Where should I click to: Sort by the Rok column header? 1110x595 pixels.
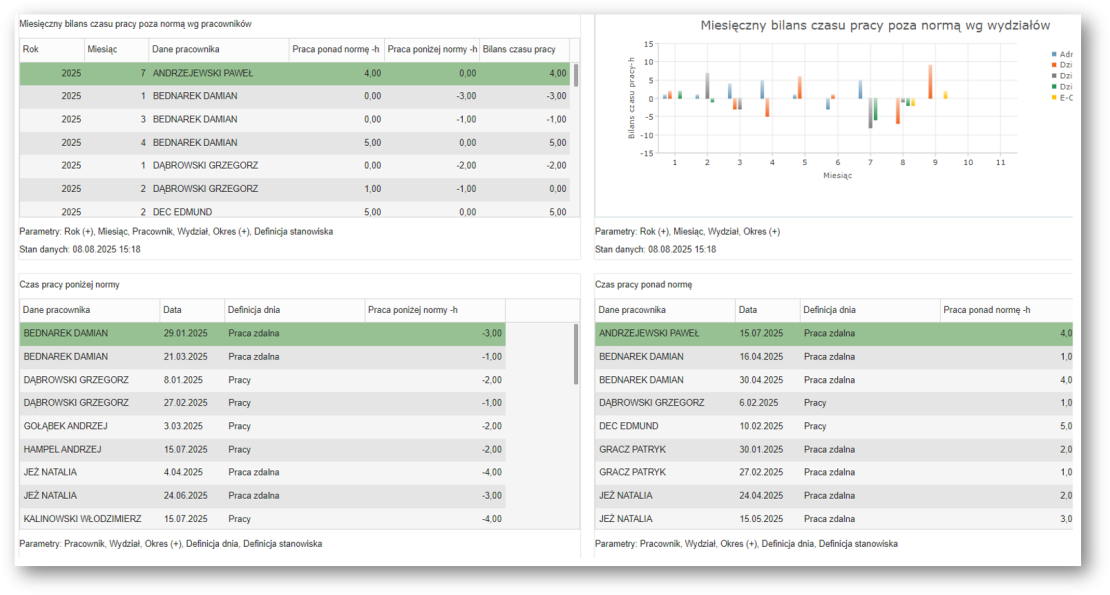(51, 49)
